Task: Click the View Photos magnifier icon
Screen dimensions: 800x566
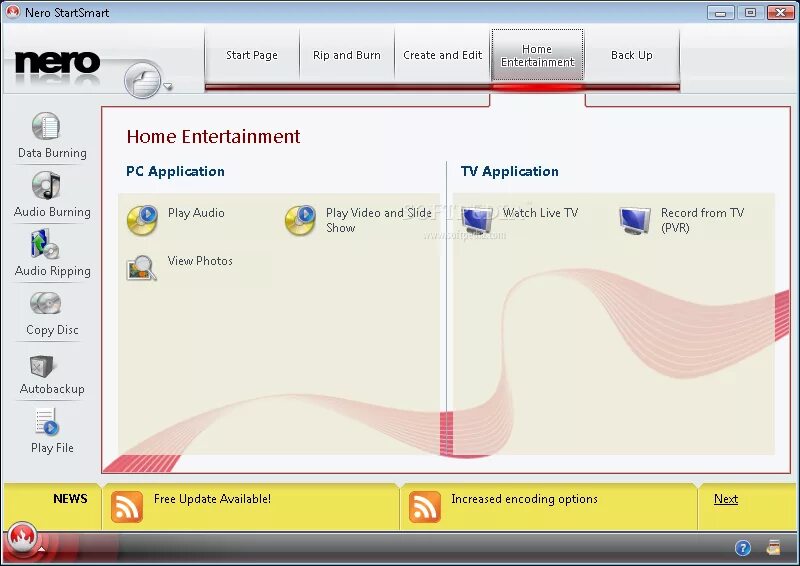Action: (x=141, y=268)
